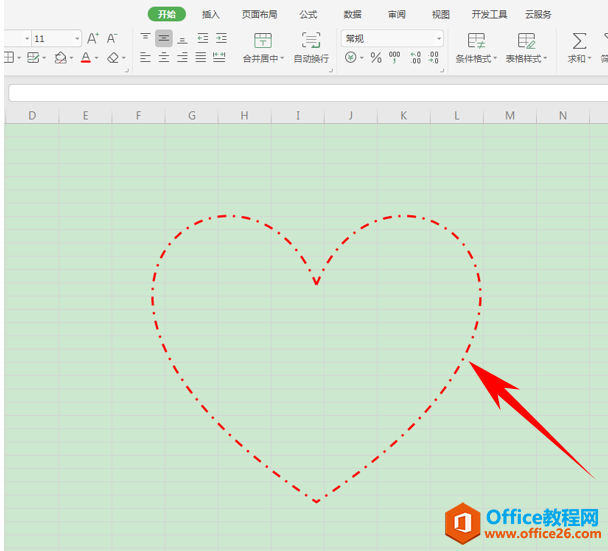This screenshot has width=608, height=551.
Task: Click the clear eraser icon
Action: pyautogui.click(x=113, y=58)
